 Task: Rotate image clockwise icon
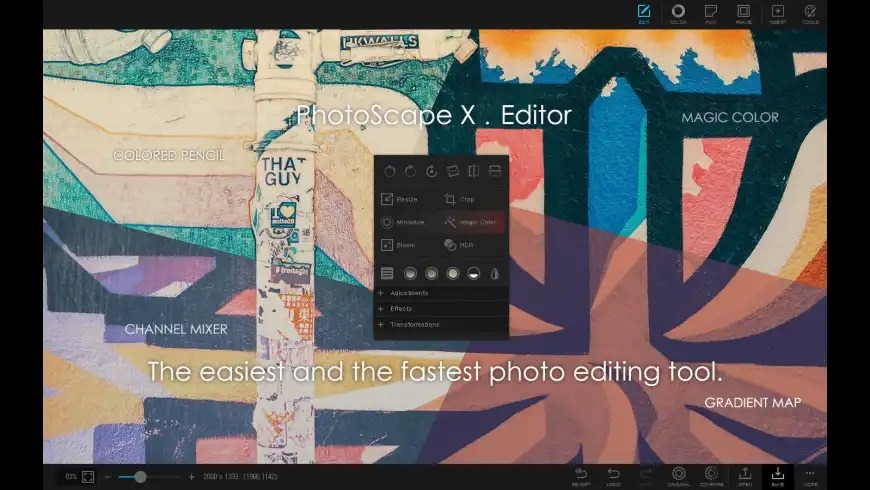coord(410,171)
